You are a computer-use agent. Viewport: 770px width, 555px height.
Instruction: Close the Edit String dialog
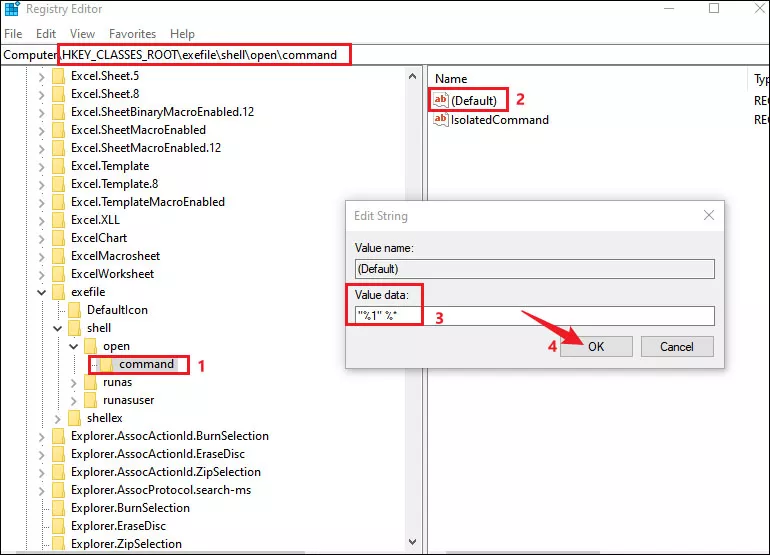tap(709, 215)
